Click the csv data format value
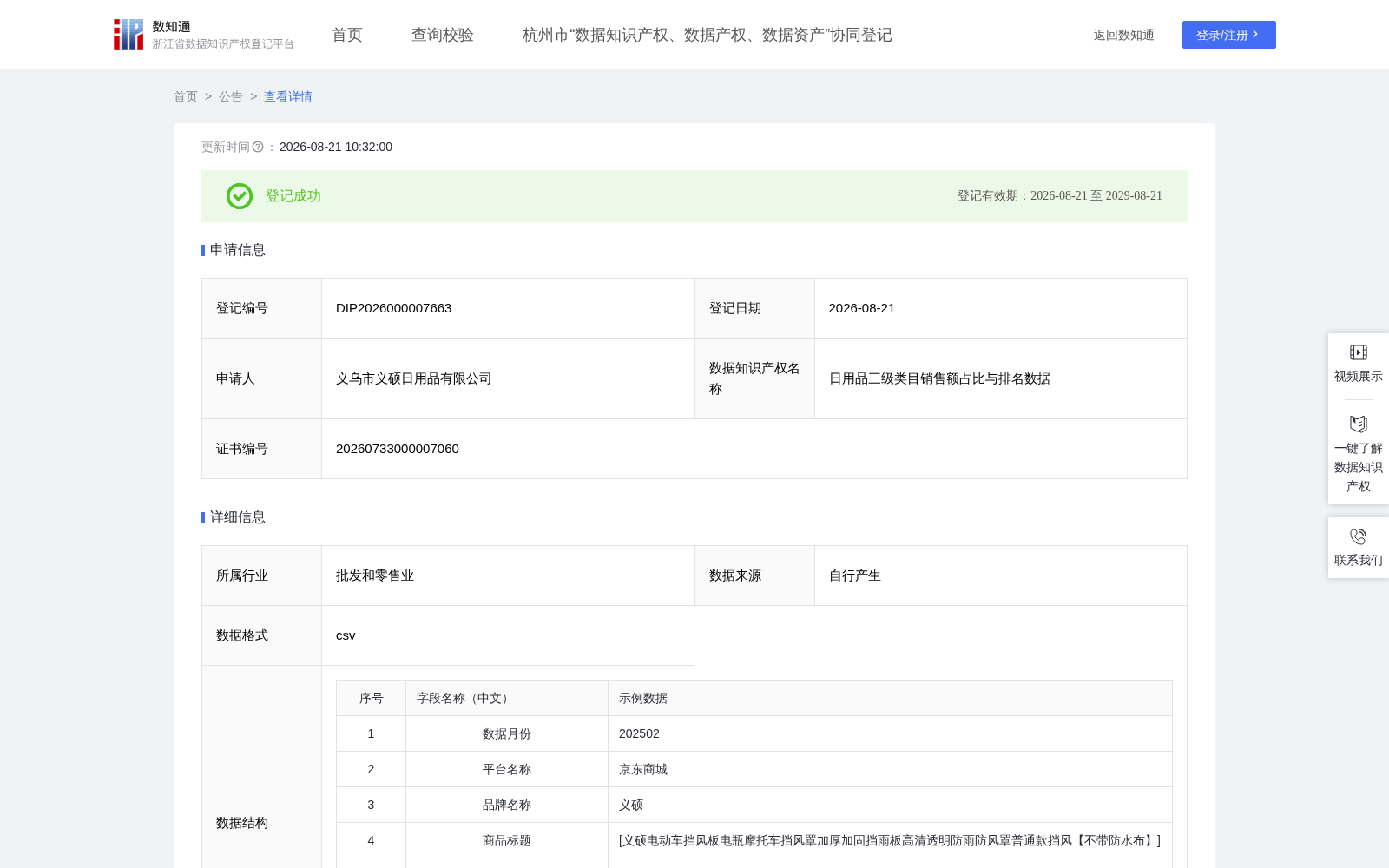Screen dimensions: 1389x868 346,635
